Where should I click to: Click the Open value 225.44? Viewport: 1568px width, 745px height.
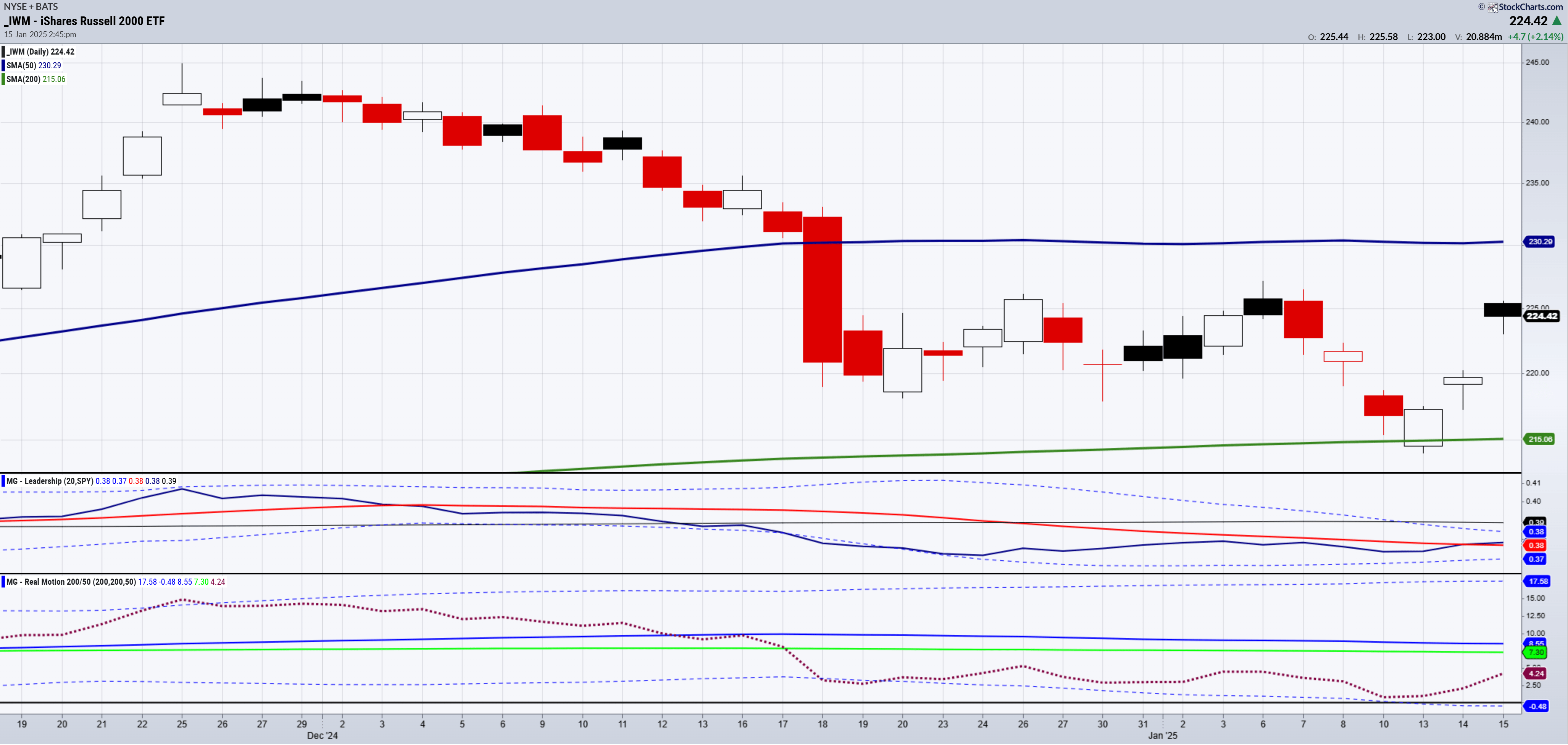(x=1334, y=37)
